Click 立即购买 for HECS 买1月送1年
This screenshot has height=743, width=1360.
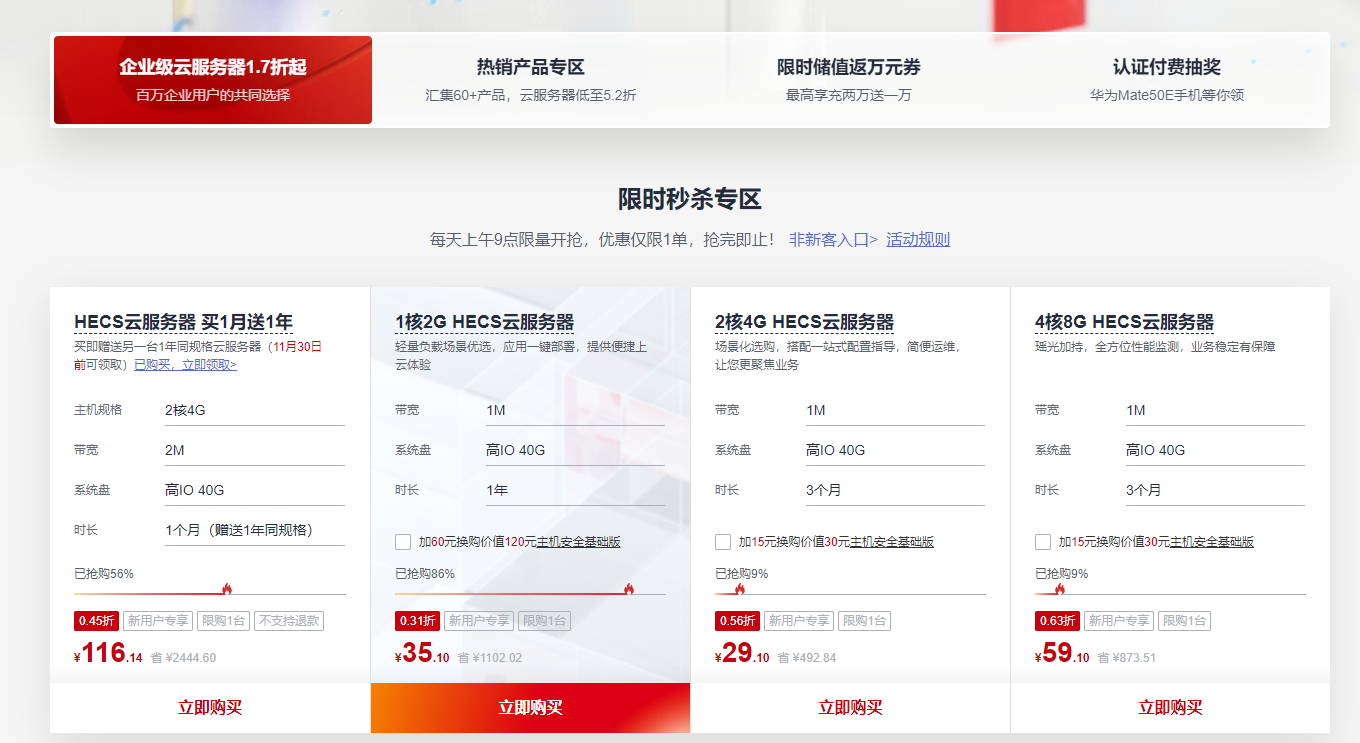coord(209,707)
